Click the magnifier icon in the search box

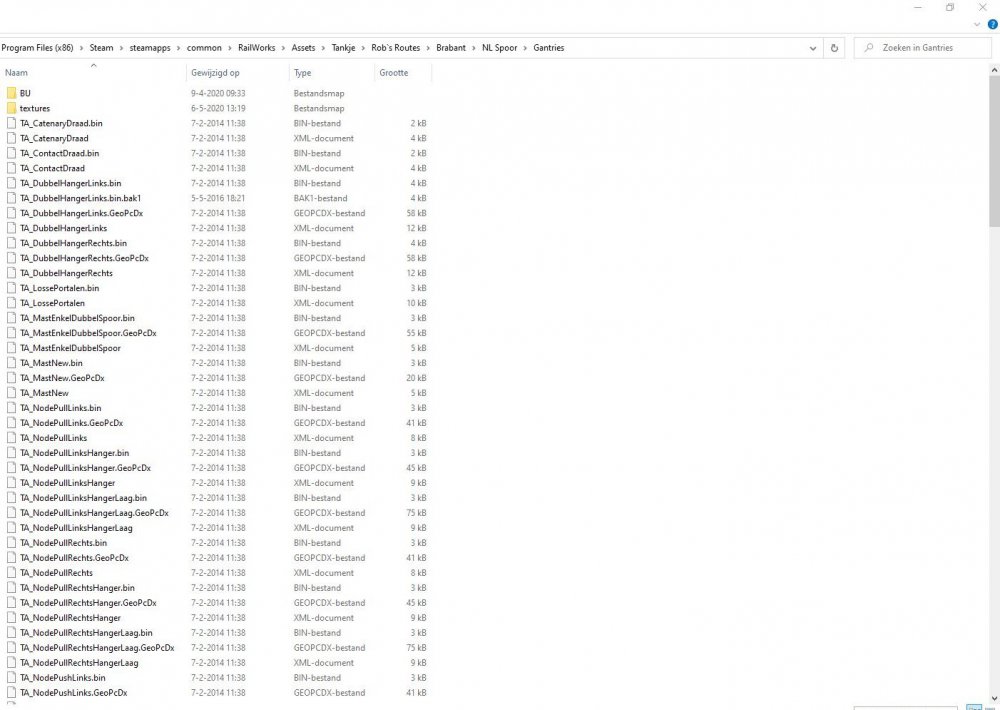tap(868, 48)
